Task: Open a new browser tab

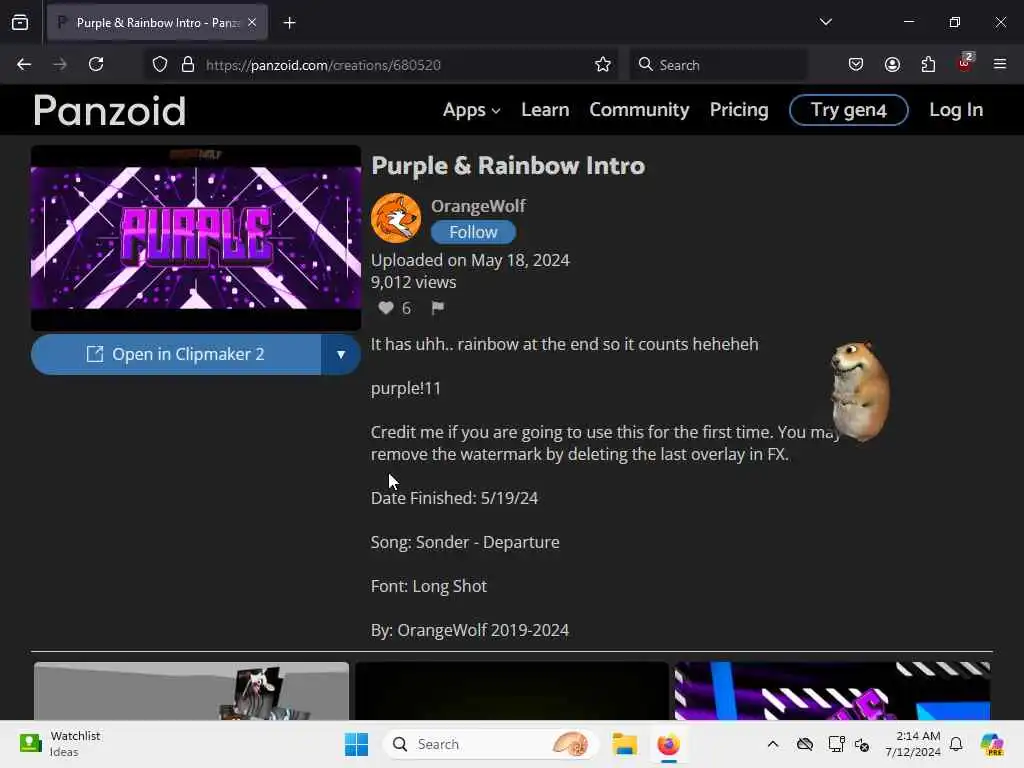Action: tap(289, 23)
